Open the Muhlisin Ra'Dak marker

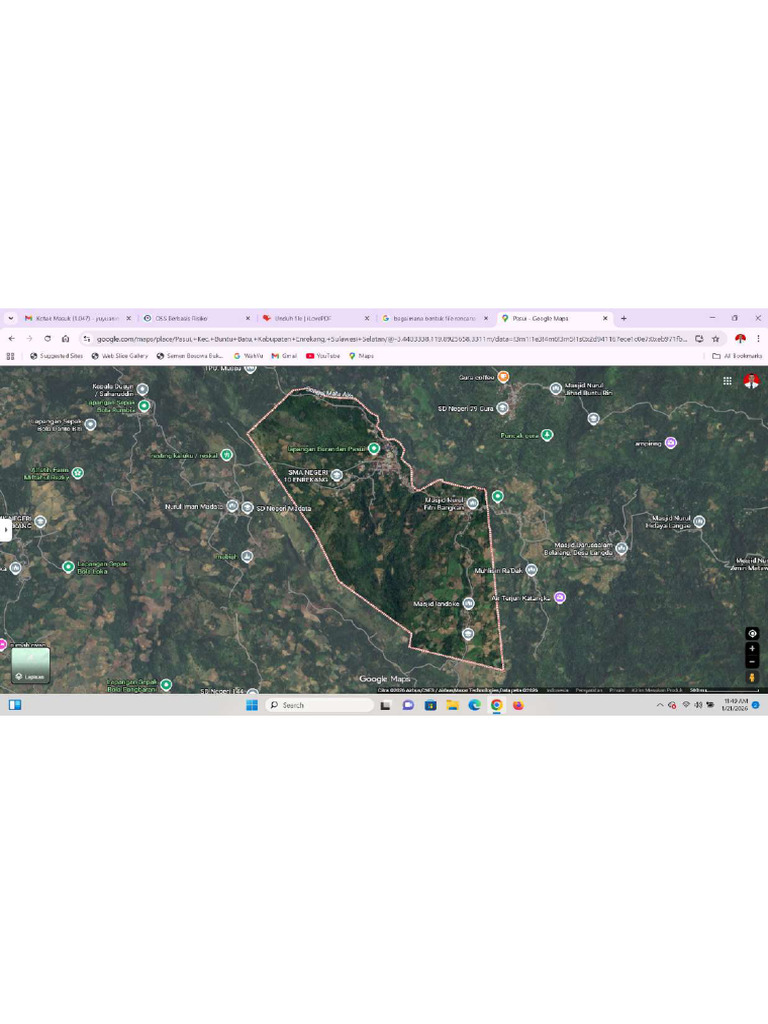coord(532,570)
